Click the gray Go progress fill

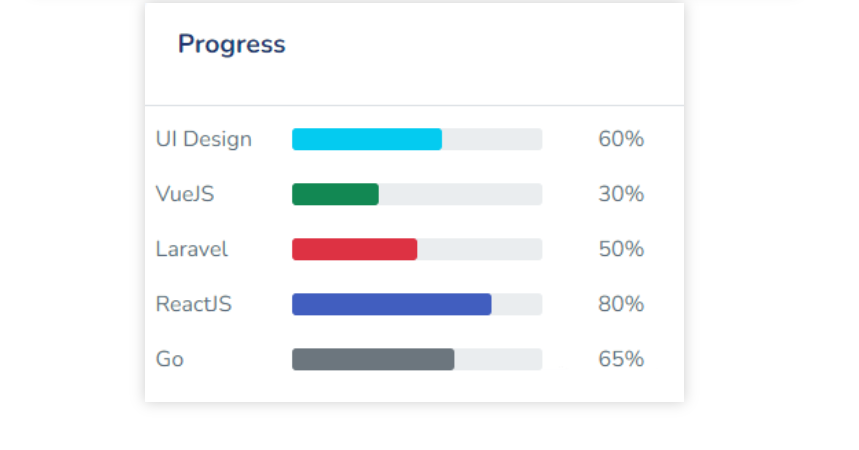pyautogui.click(x=373, y=359)
